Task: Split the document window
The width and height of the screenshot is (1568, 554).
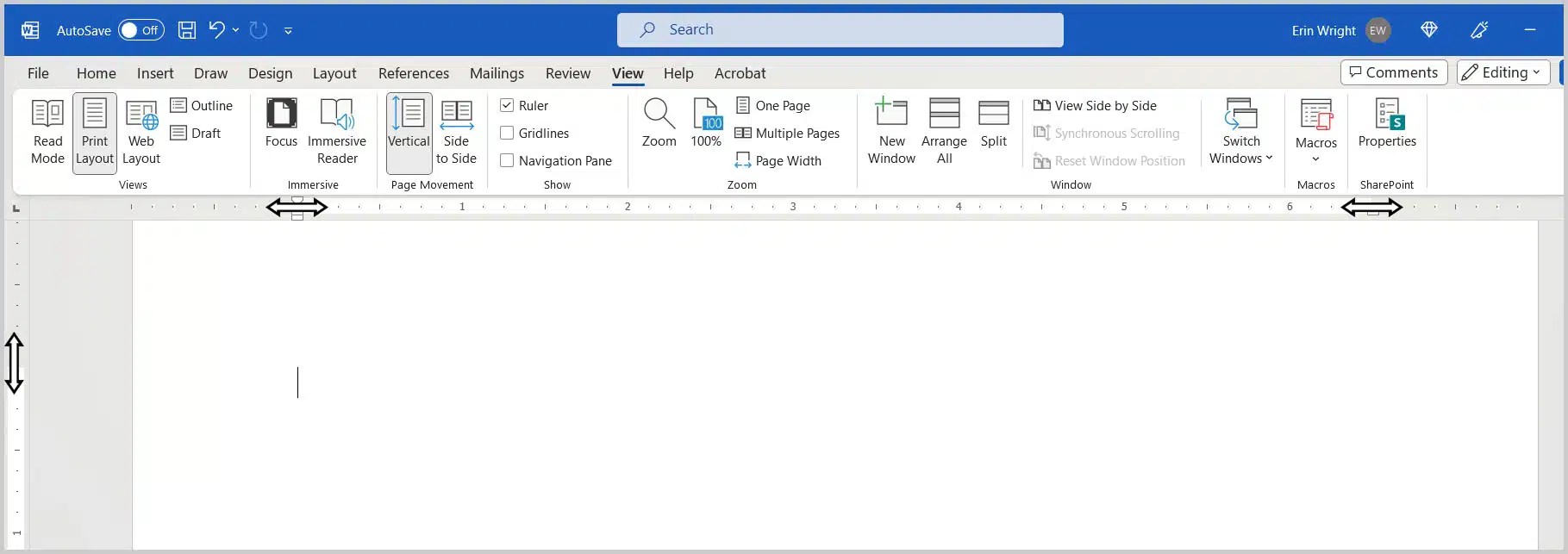Action: point(994,124)
